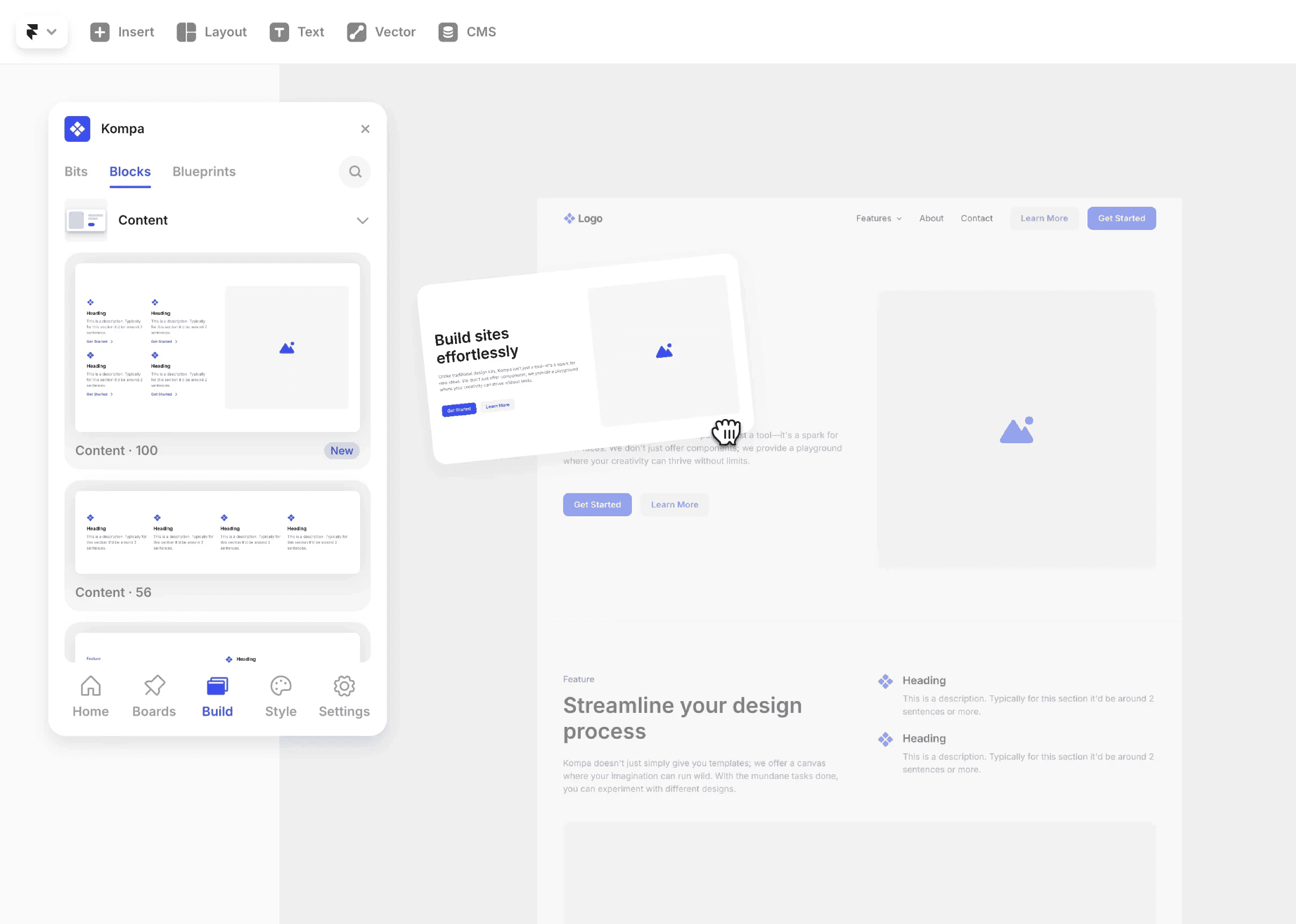
Task: Switch to the Blueprints tab
Action: click(x=204, y=171)
